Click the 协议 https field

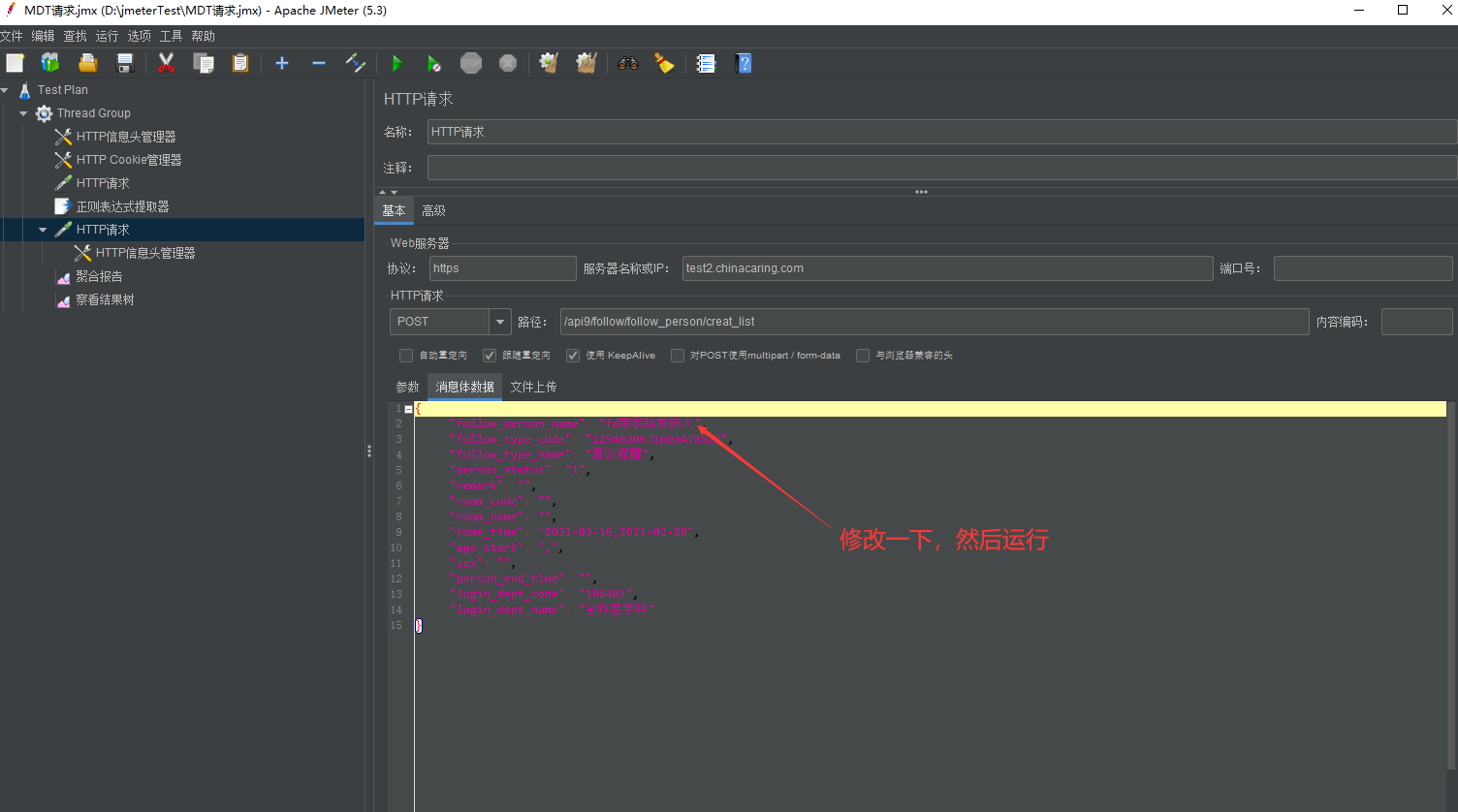503,268
